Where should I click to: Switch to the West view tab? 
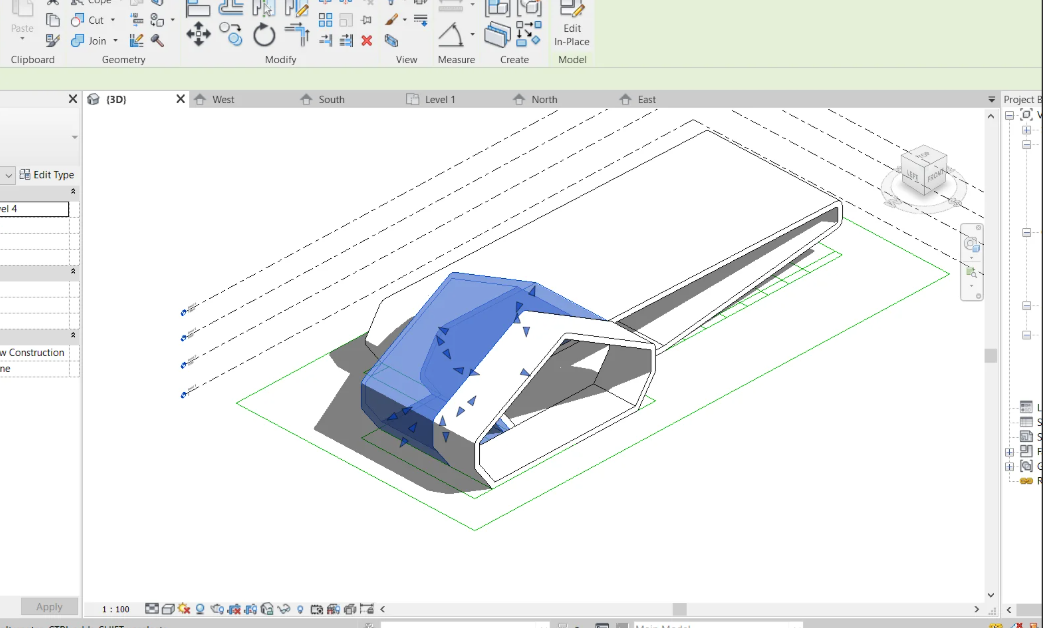tap(223, 99)
